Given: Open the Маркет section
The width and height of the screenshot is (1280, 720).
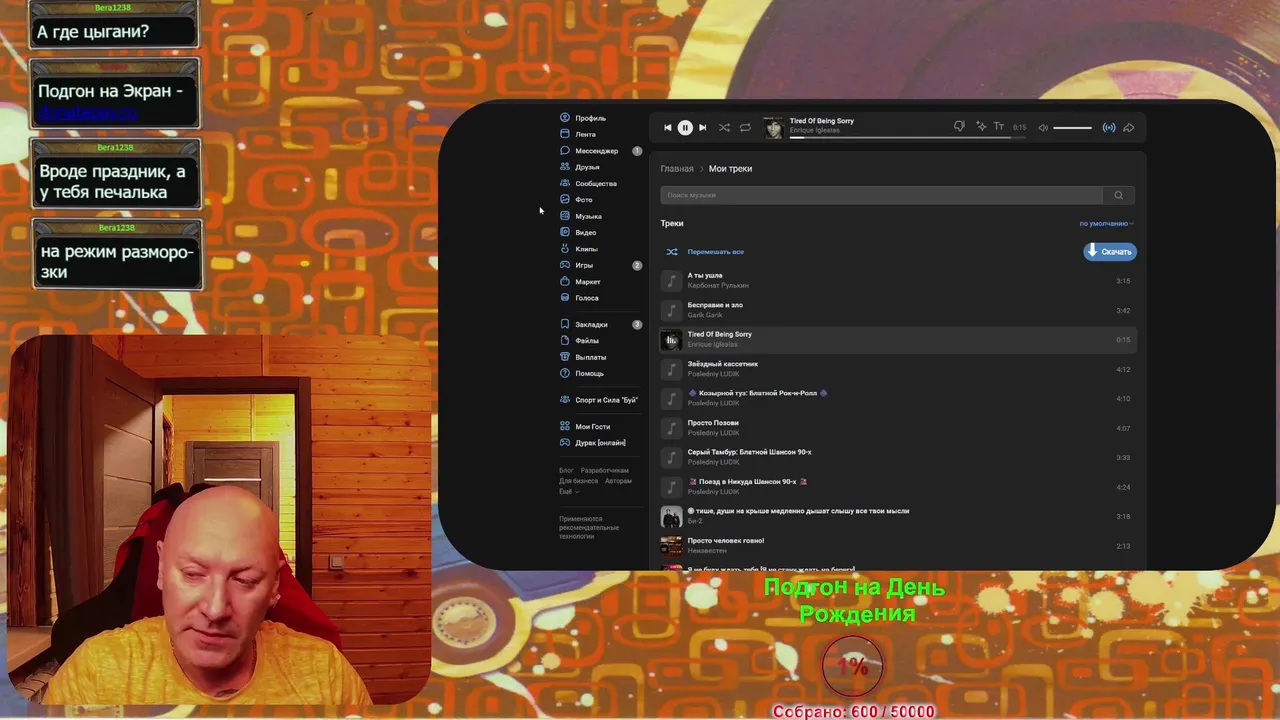Looking at the screenshot, I should (x=581, y=282).
